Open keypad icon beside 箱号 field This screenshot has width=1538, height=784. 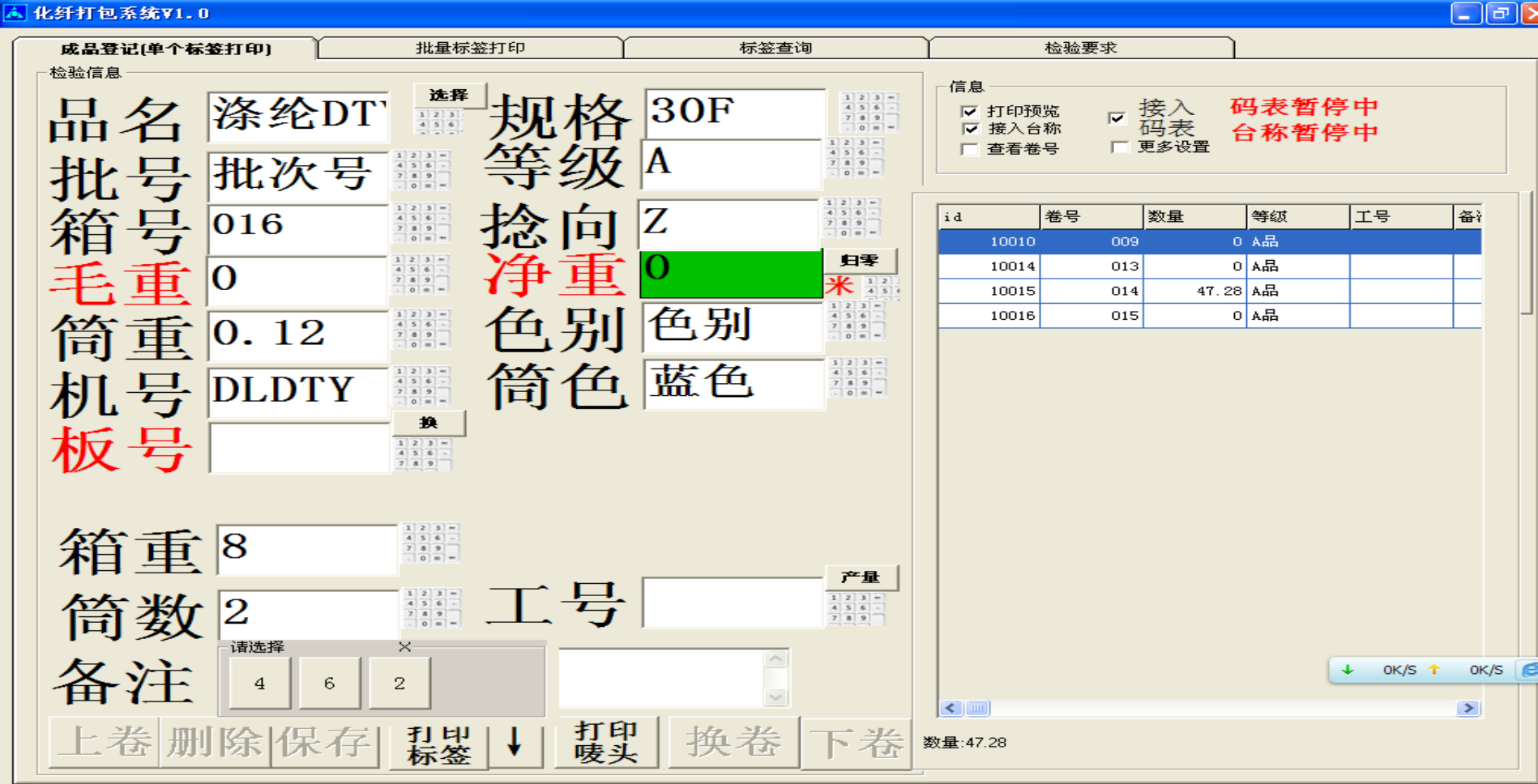421,223
